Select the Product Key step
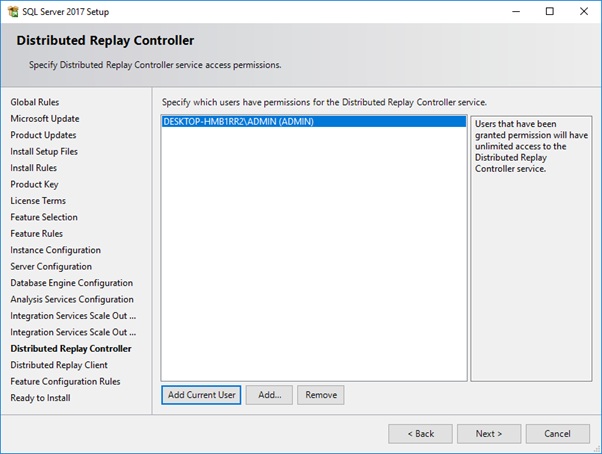 click(35, 184)
